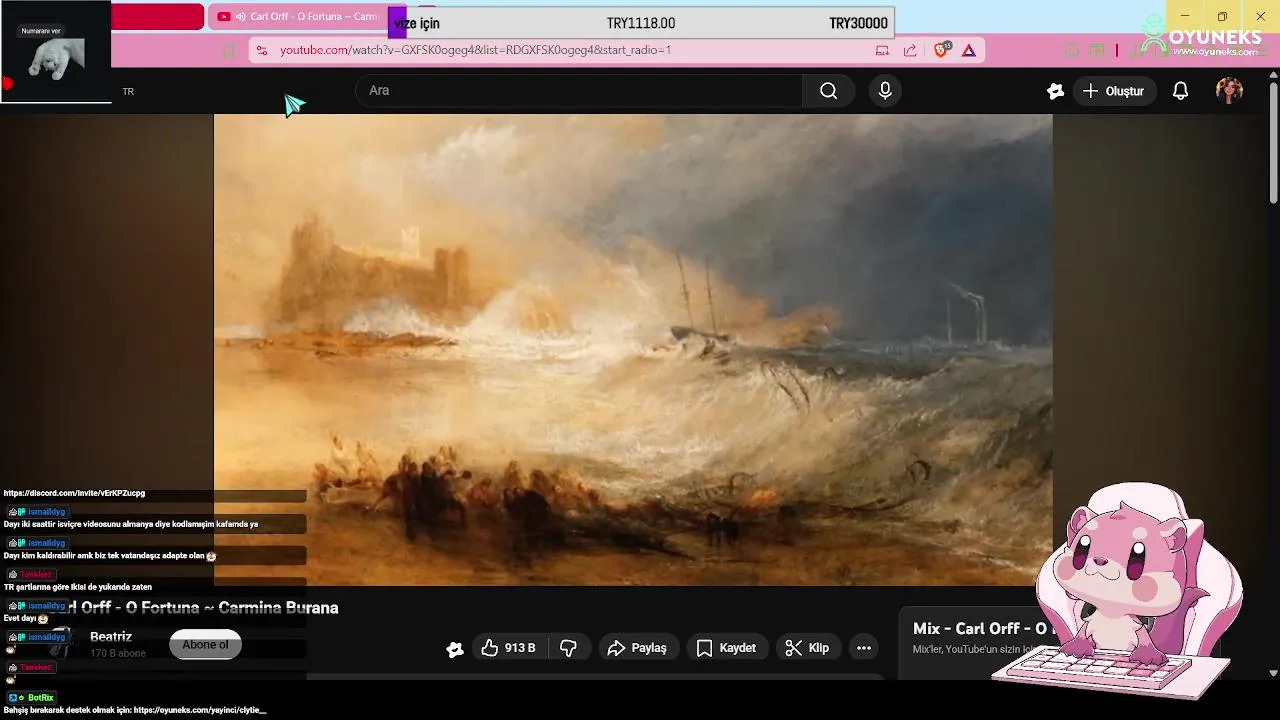The height and width of the screenshot is (720, 1280).
Task: Click the bookmark icon left of address bar
Action: tap(229, 50)
